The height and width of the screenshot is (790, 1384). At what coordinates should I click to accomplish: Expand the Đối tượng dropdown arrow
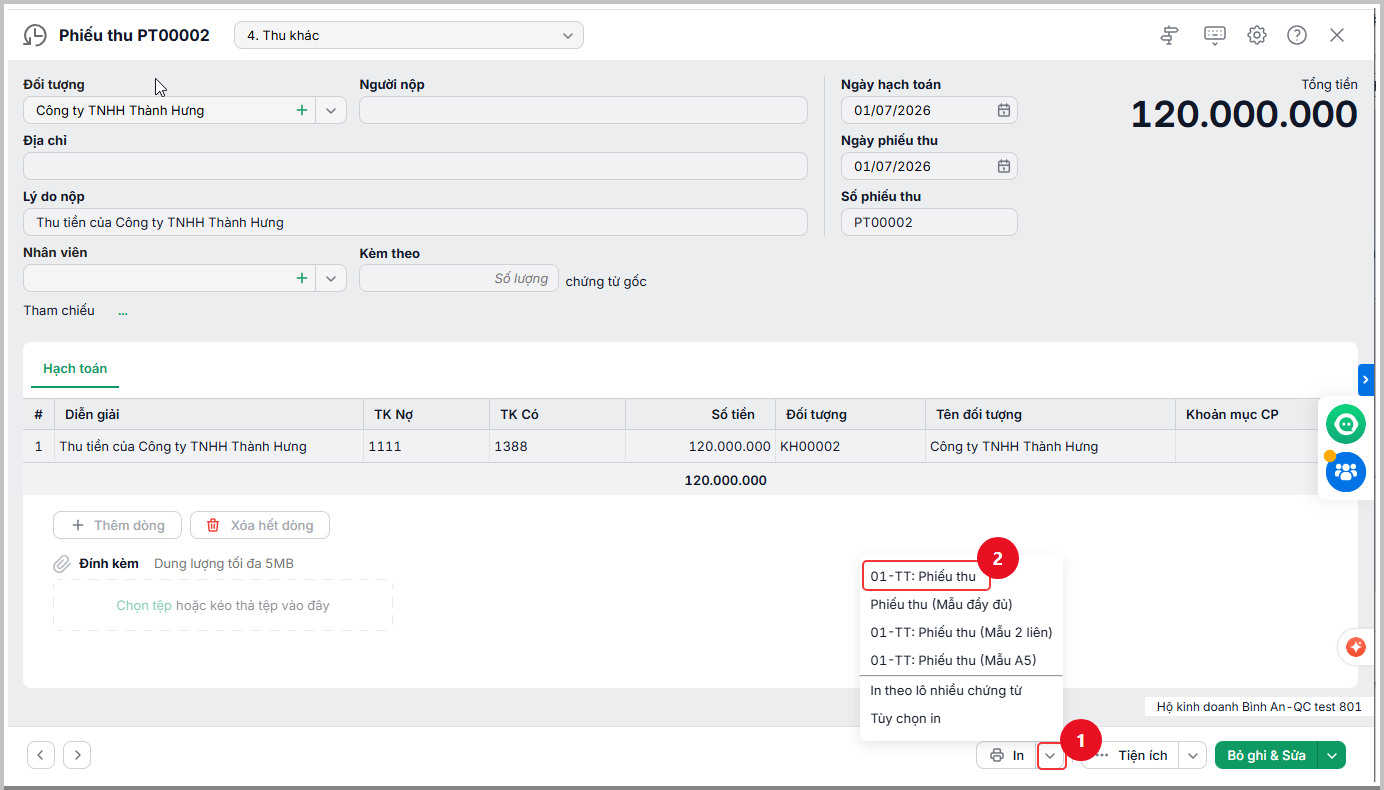pos(331,110)
